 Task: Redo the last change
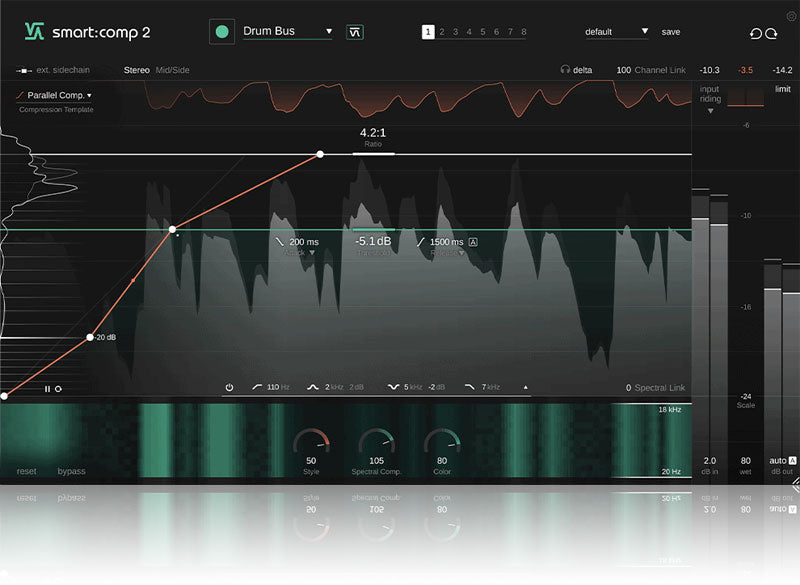click(x=771, y=33)
